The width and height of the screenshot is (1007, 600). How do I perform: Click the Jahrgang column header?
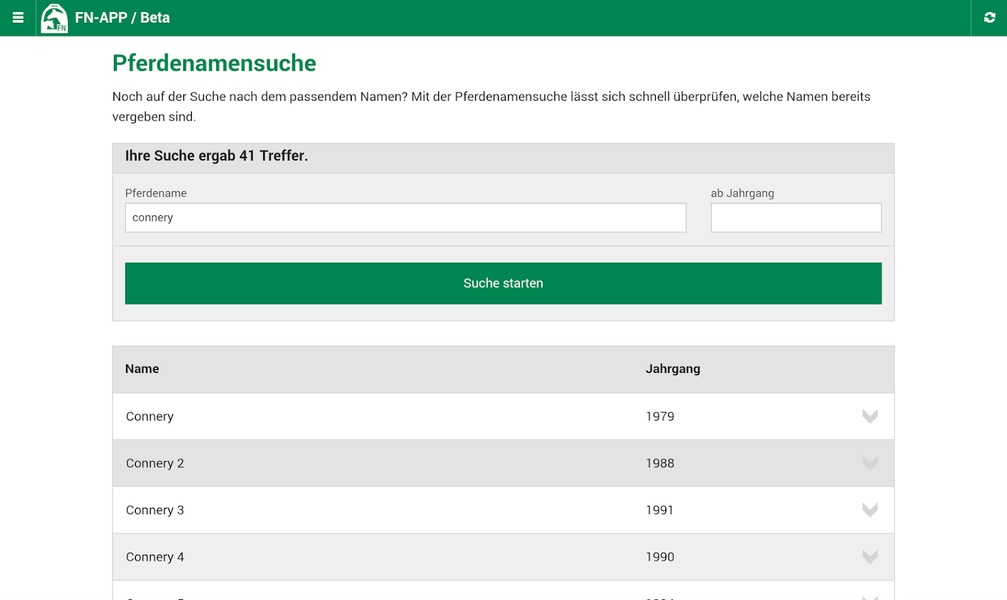coord(672,369)
